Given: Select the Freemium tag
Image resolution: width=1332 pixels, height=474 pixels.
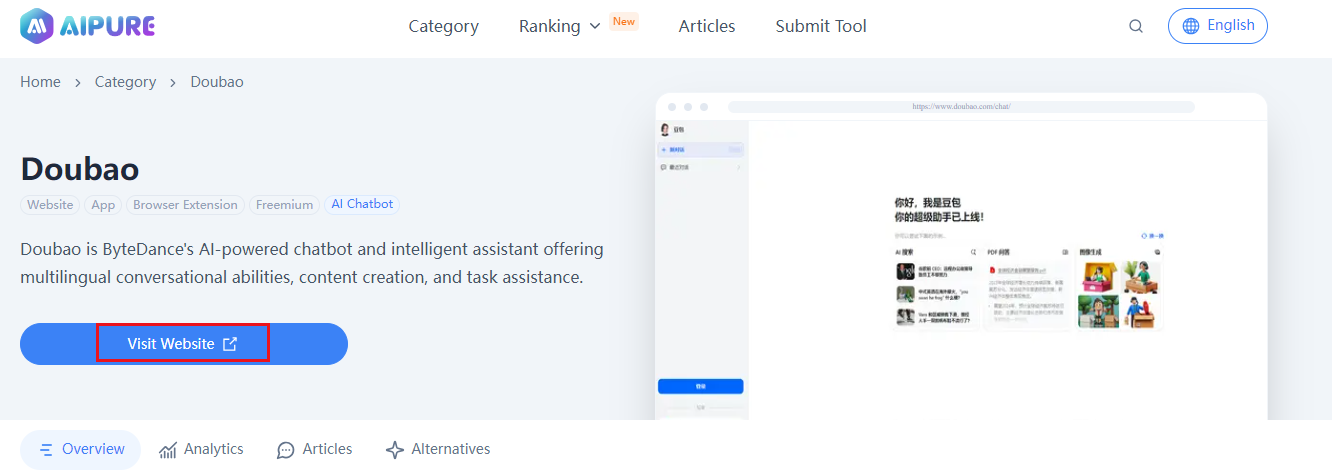Looking at the screenshot, I should click(284, 205).
